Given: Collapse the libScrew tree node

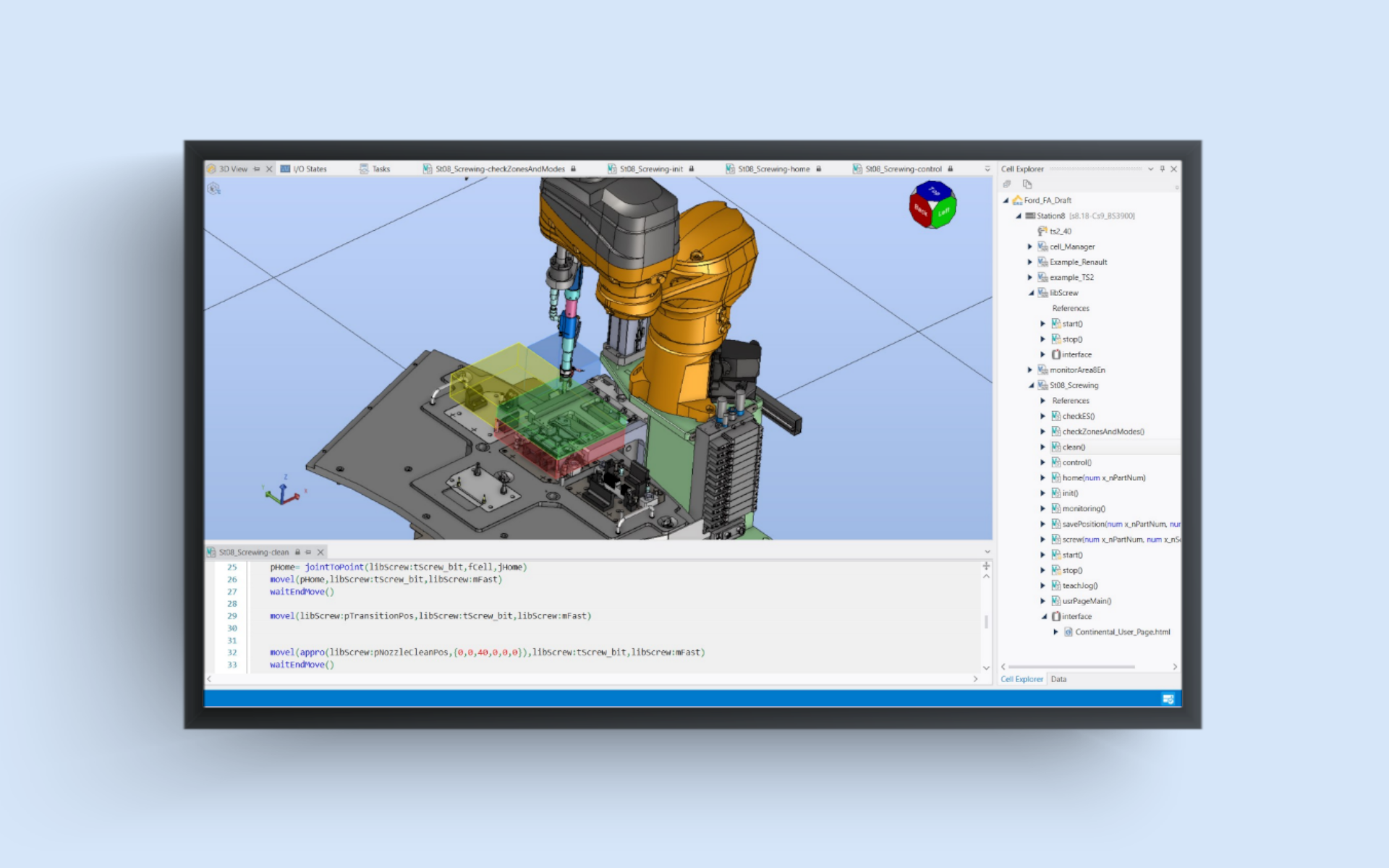Looking at the screenshot, I should tap(1031, 293).
